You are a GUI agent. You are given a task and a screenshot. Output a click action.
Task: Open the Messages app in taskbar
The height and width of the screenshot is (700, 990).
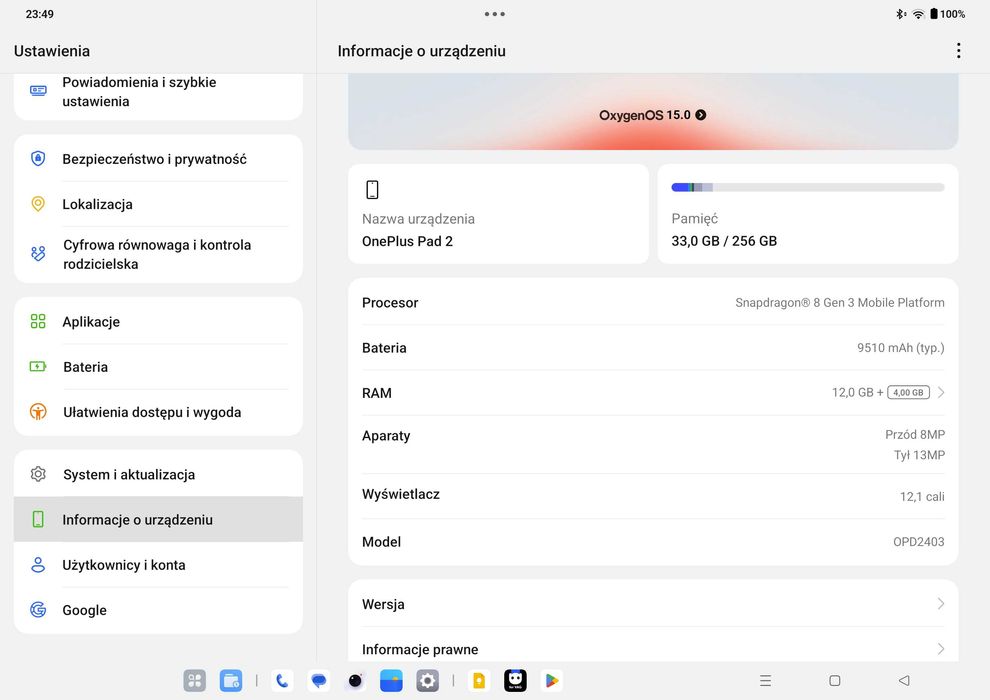click(x=319, y=680)
